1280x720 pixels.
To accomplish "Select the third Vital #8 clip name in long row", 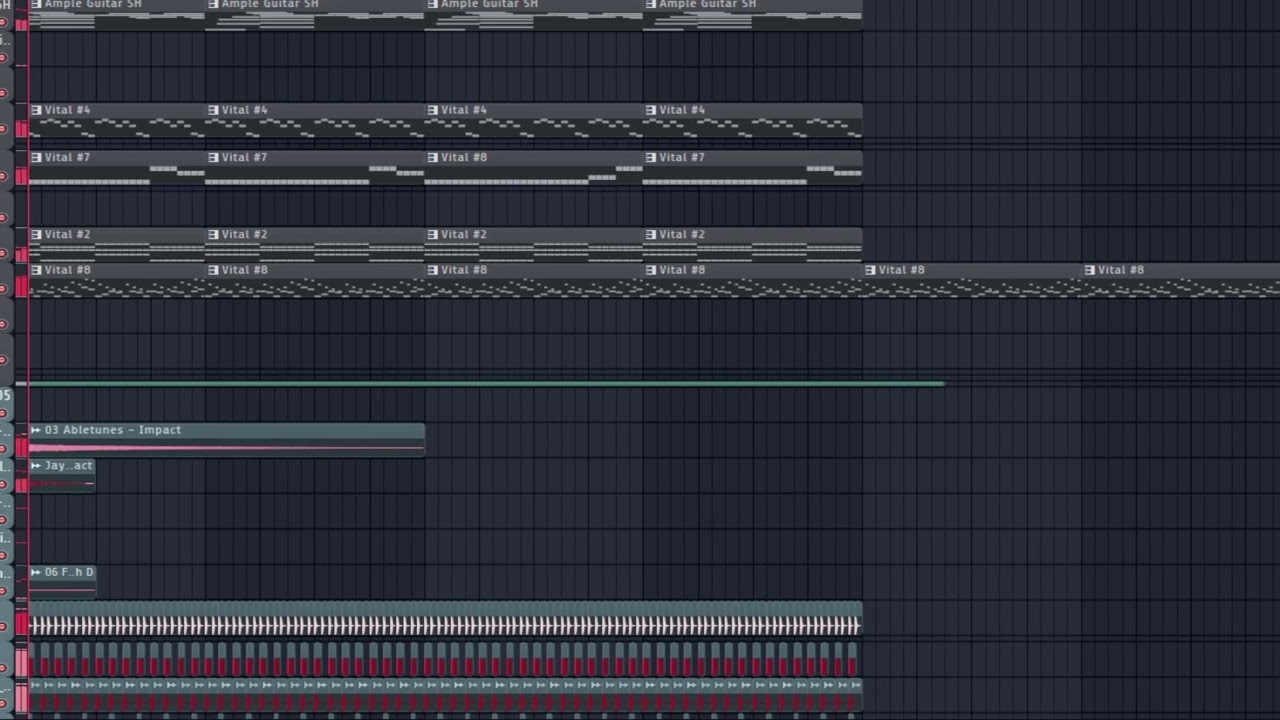I will pyautogui.click(x=463, y=270).
